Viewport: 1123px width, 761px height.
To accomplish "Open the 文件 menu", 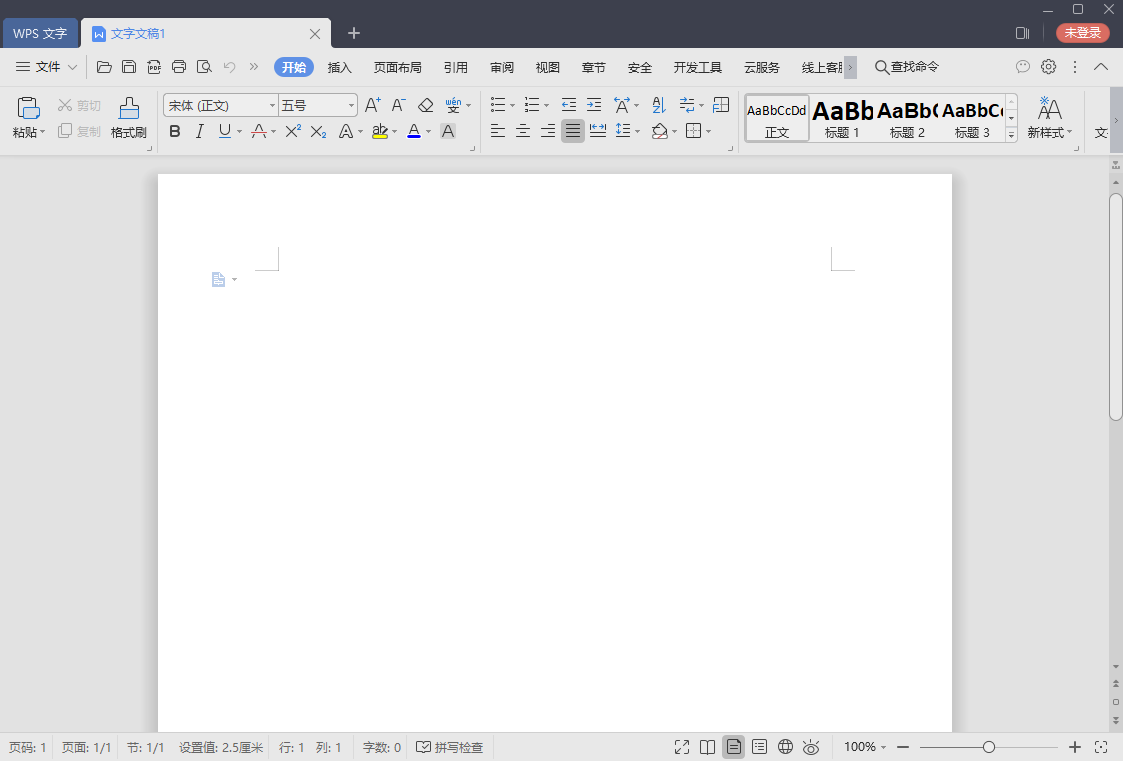I will pos(47,67).
